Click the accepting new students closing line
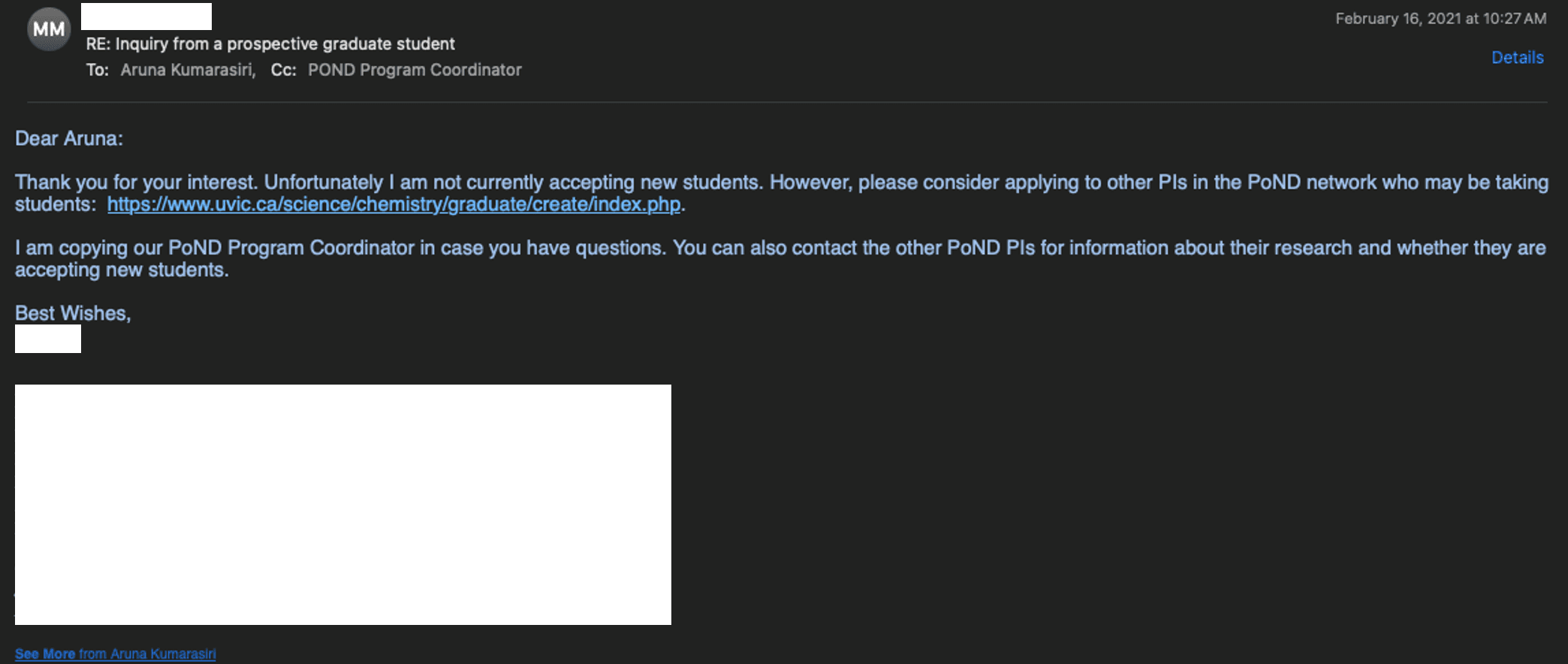Image resolution: width=1568 pixels, height=664 pixels. (x=122, y=270)
